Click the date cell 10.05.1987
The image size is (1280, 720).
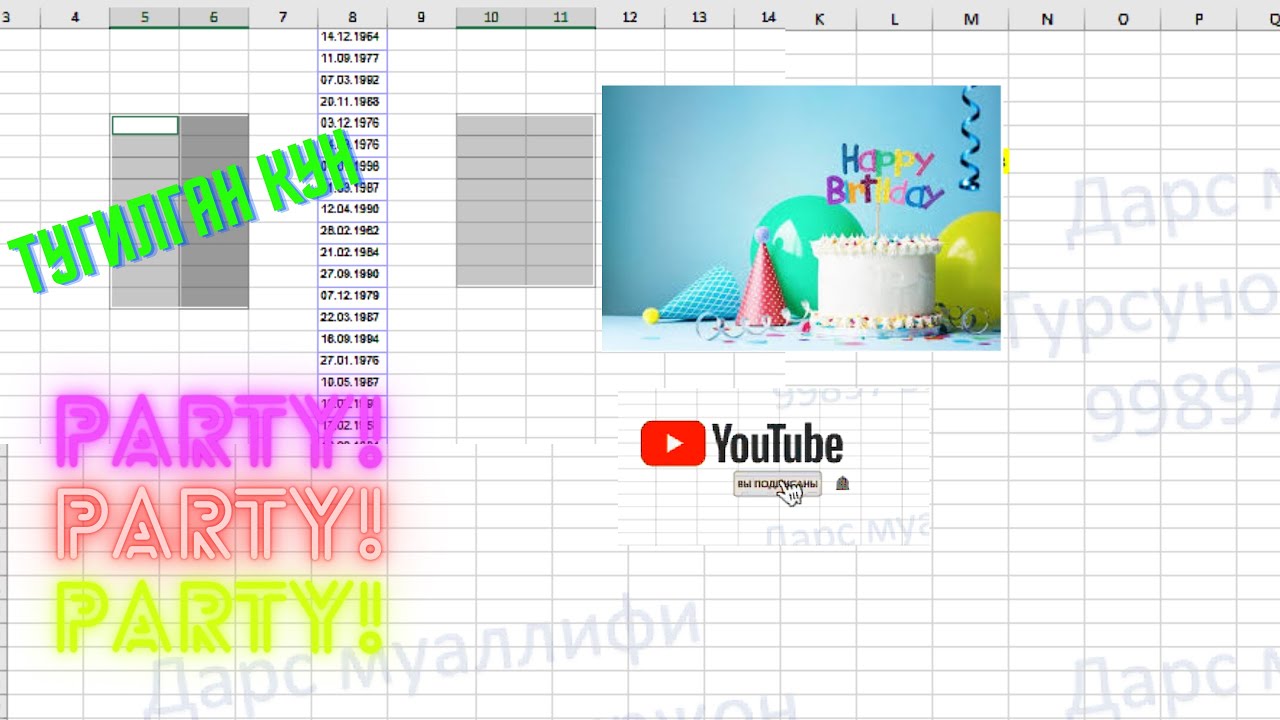click(352, 383)
